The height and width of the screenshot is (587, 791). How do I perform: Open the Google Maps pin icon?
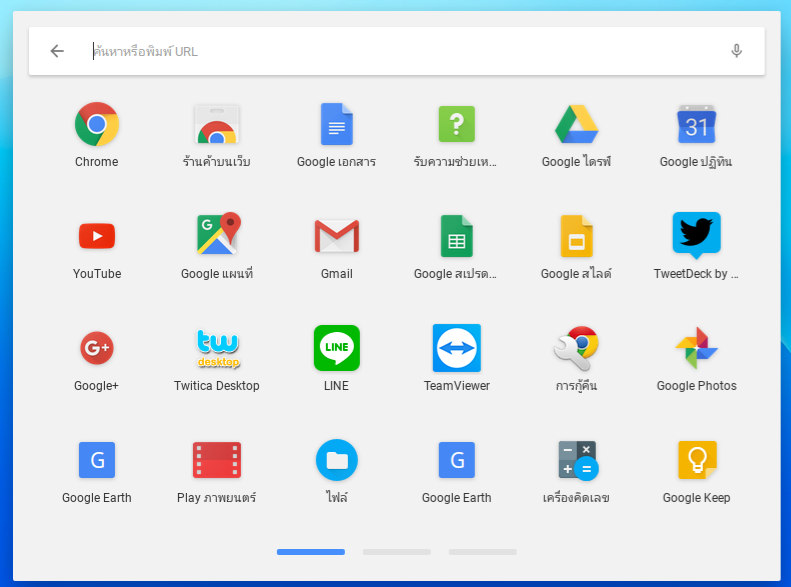click(218, 233)
